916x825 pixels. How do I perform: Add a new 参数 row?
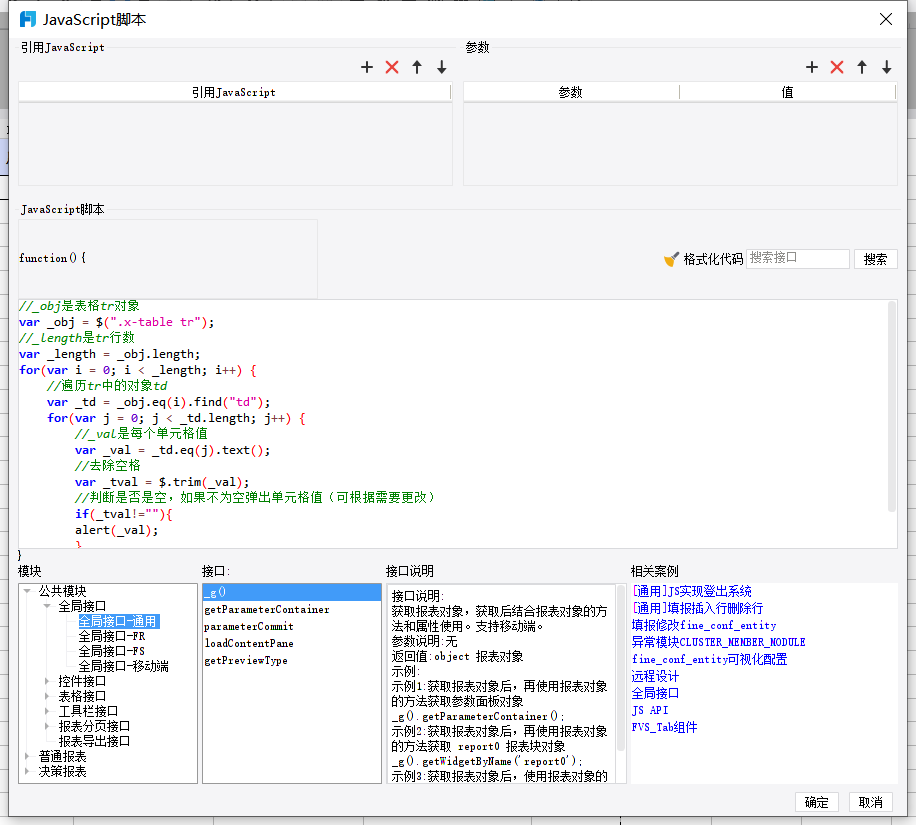[x=812, y=67]
